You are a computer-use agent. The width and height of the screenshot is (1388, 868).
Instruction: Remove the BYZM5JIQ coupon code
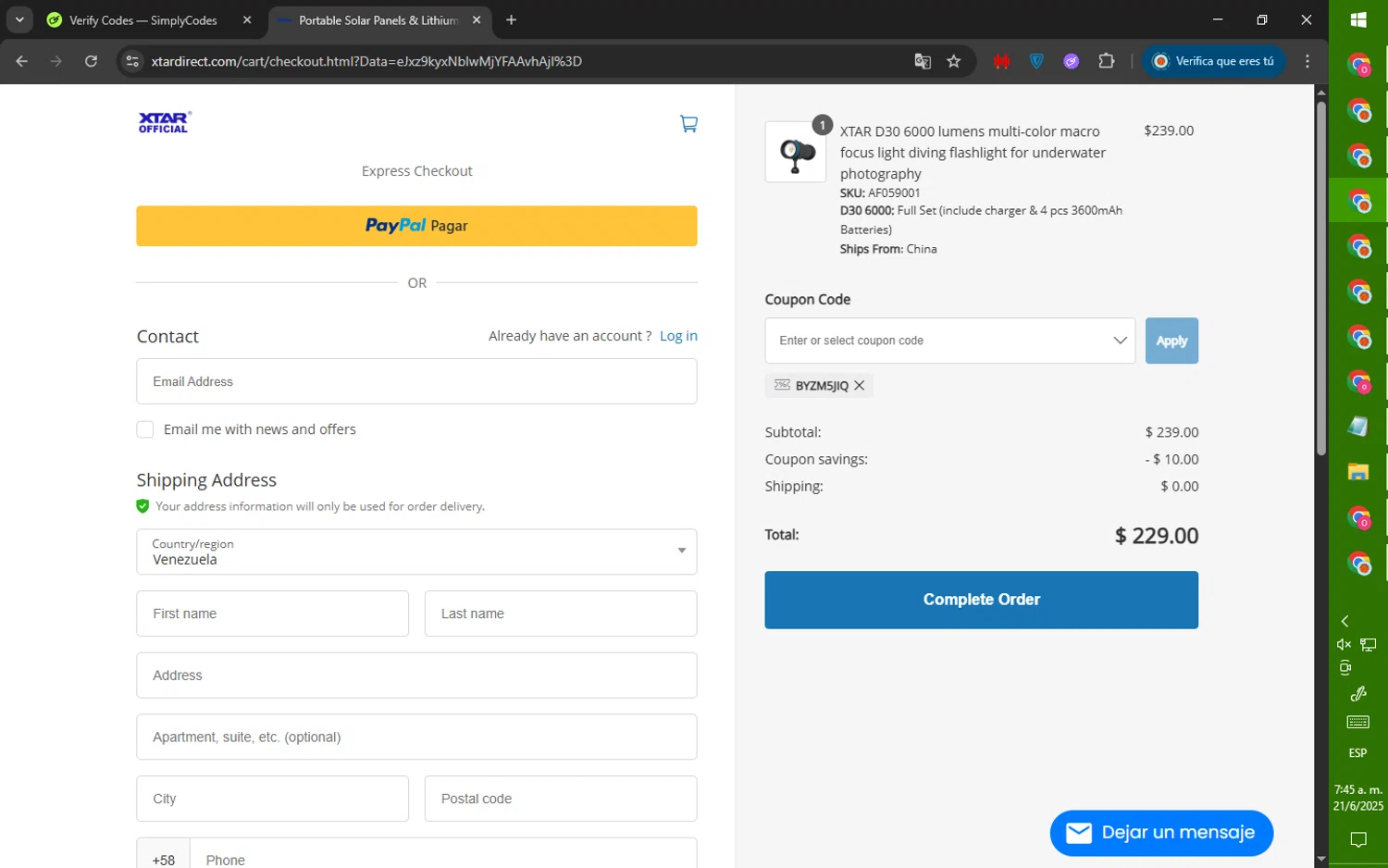point(860,386)
